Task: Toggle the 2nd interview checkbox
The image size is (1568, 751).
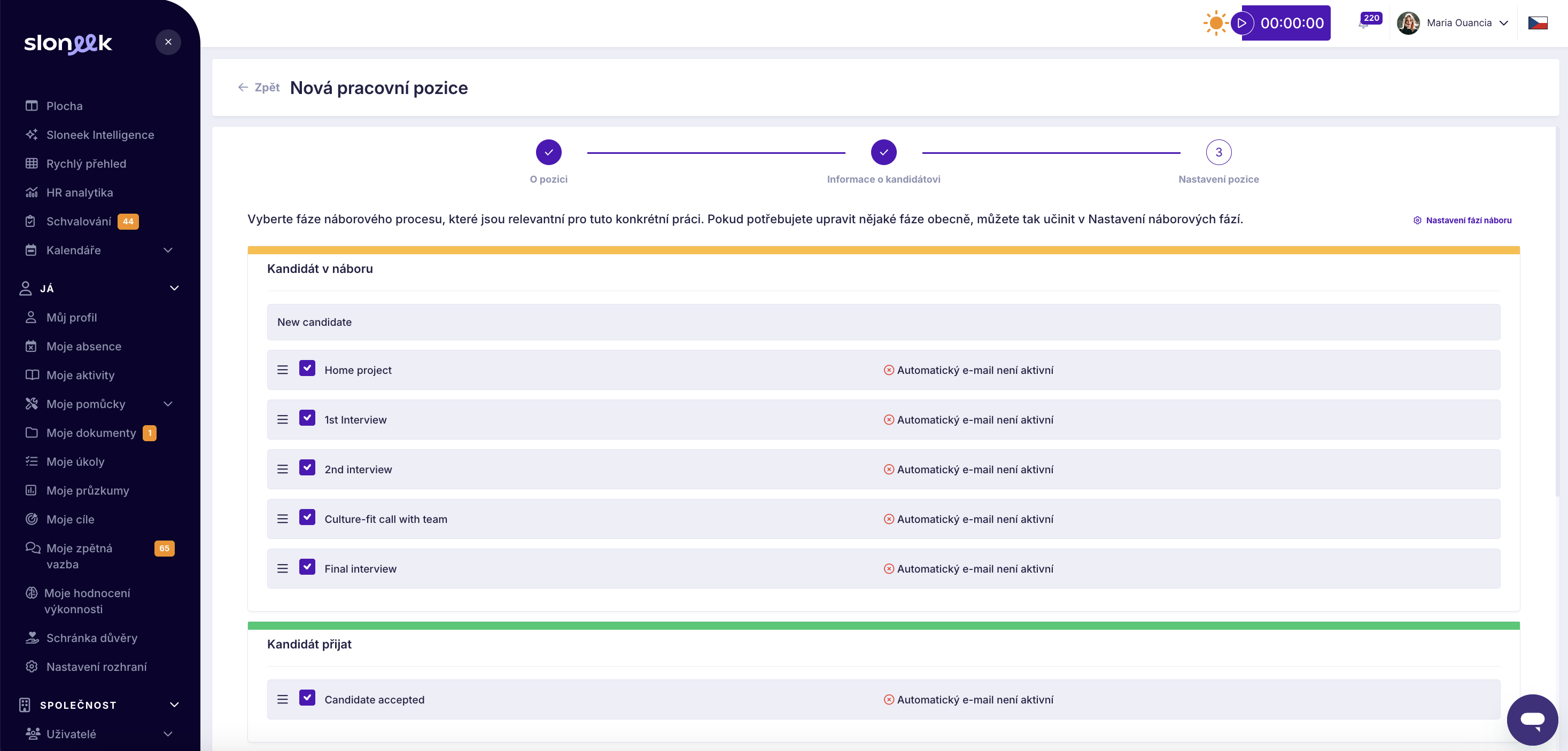Action: pyautogui.click(x=307, y=468)
